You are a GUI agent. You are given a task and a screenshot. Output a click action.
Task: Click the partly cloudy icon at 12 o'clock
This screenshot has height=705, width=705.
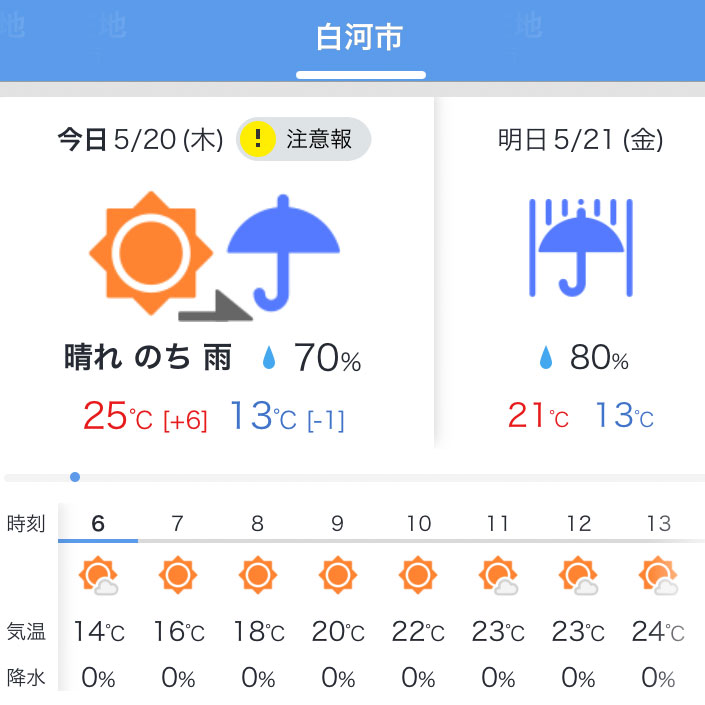click(579, 576)
